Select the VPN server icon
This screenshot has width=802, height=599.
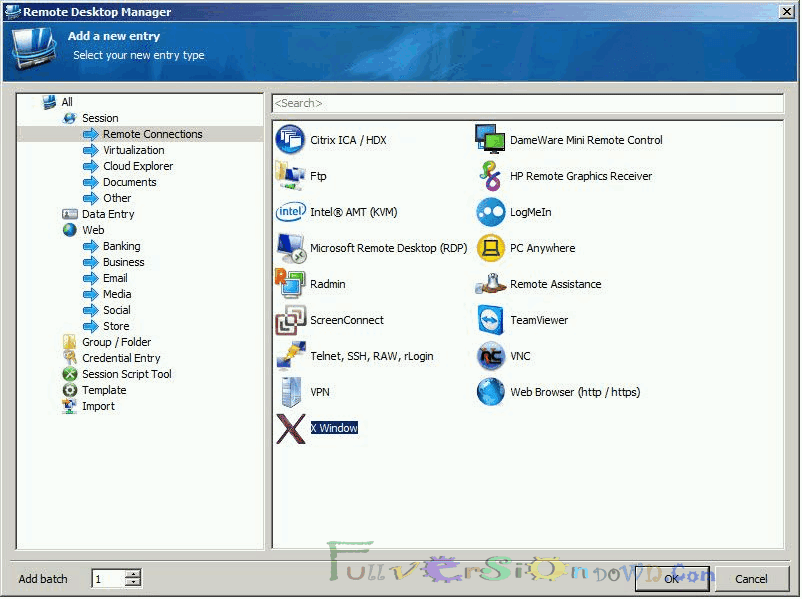click(291, 392)
